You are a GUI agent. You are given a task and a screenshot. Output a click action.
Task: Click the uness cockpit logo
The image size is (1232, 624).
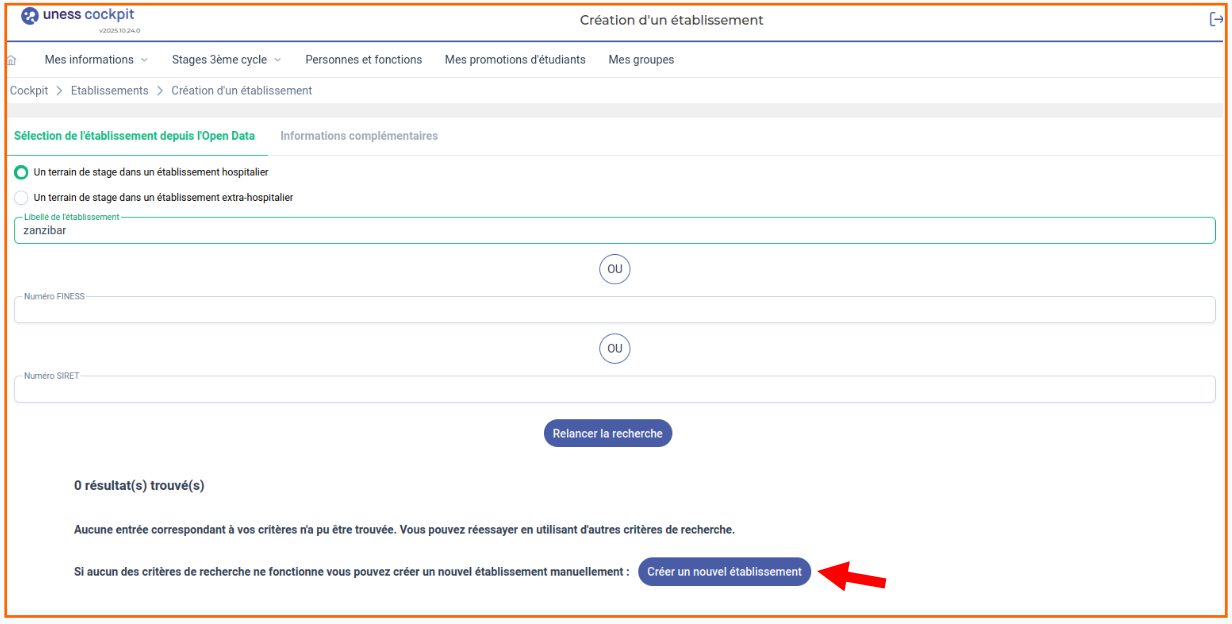click(78, 17)
